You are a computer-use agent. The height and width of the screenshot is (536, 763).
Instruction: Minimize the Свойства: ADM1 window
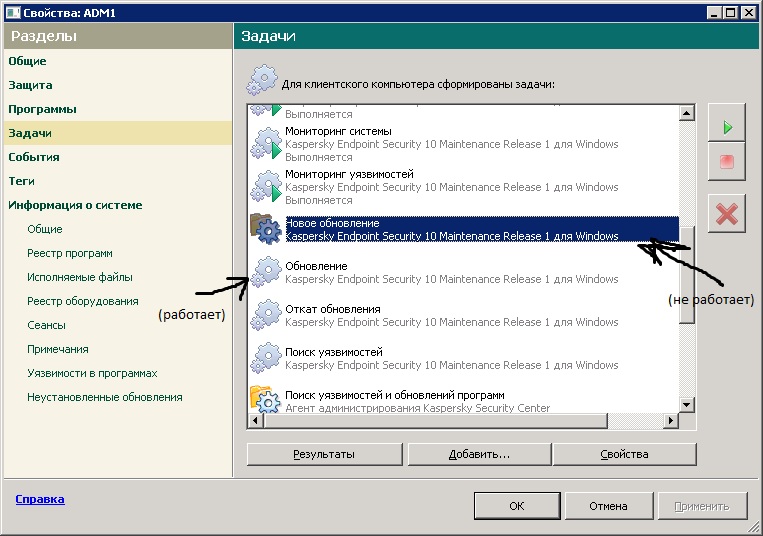714,13
